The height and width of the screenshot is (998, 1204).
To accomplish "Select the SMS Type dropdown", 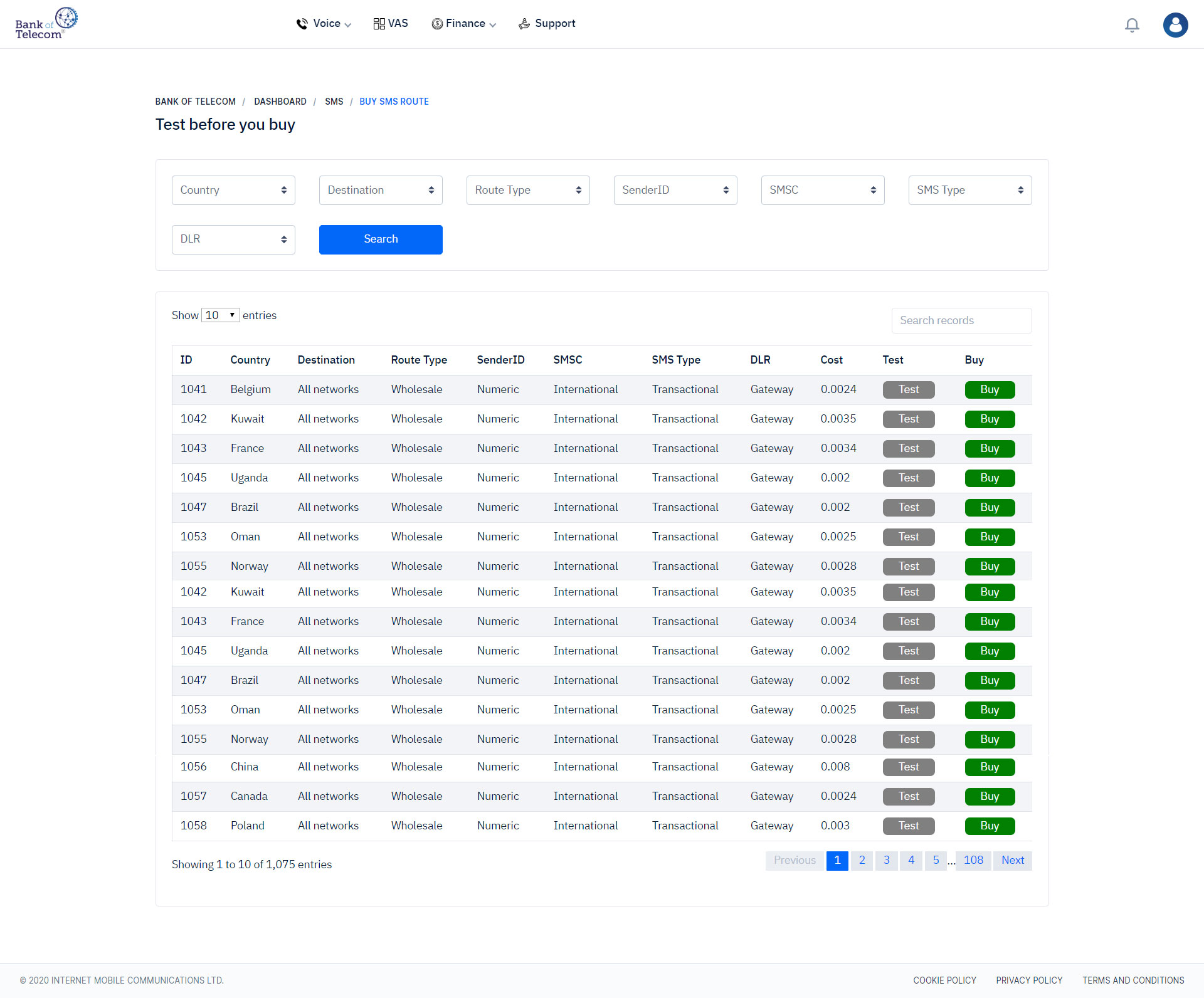I will click(969, 190).
